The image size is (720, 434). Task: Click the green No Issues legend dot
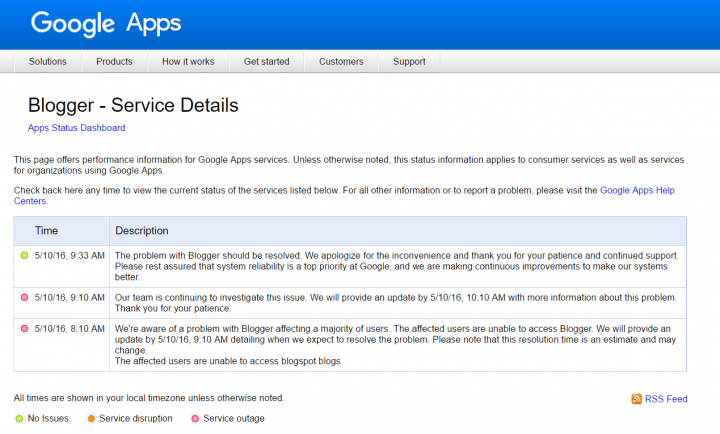pyautogui.click(x=19, y=418)
